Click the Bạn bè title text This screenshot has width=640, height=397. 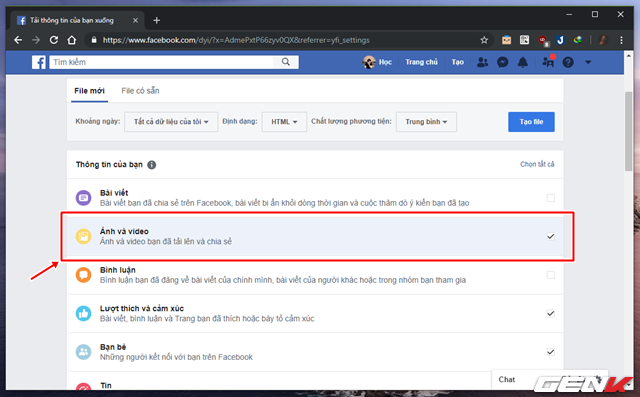[113, 347]
